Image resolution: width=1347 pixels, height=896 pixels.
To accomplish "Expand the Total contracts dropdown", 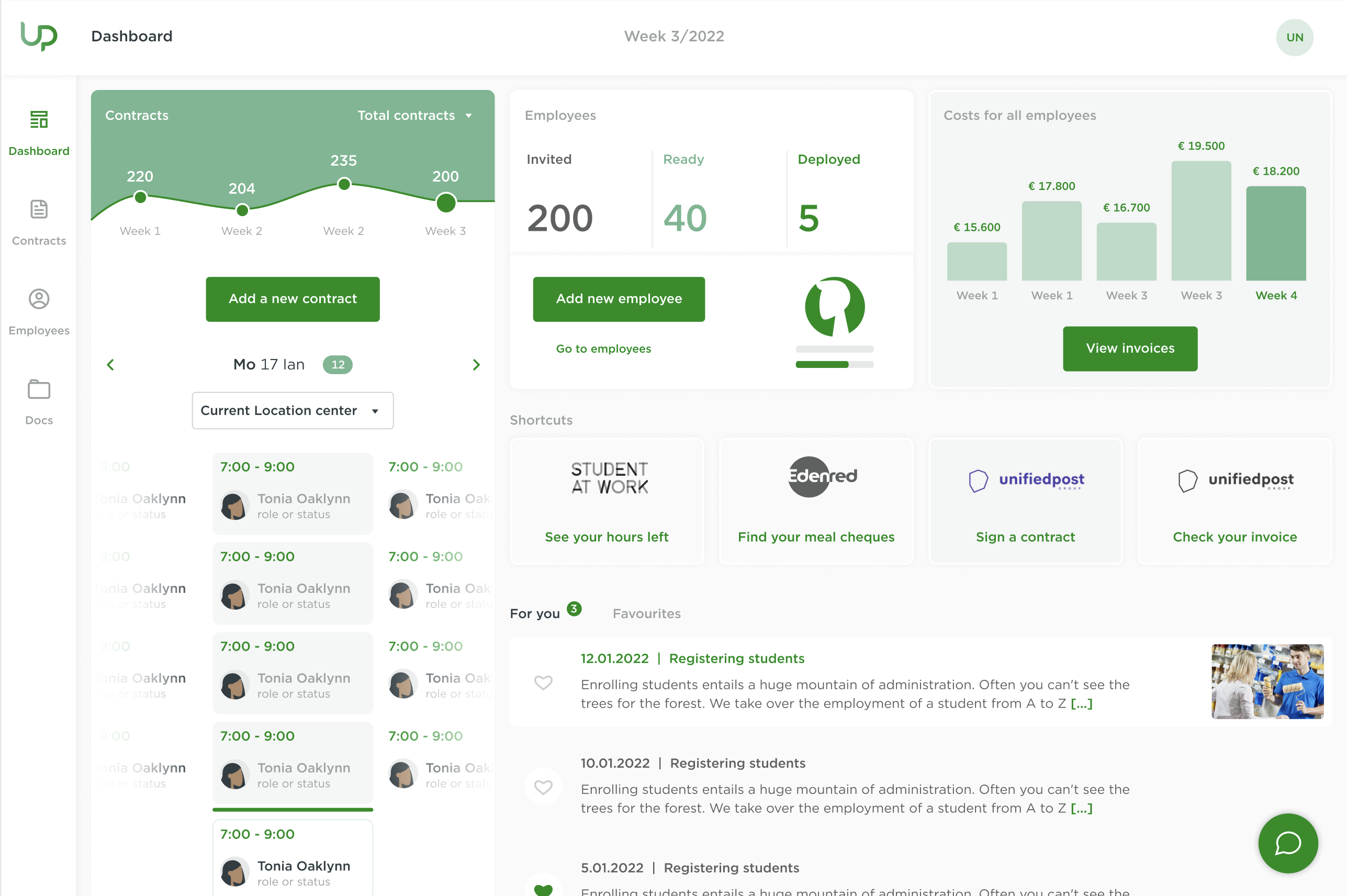I will pyautogui.click(x=415, y=116).
